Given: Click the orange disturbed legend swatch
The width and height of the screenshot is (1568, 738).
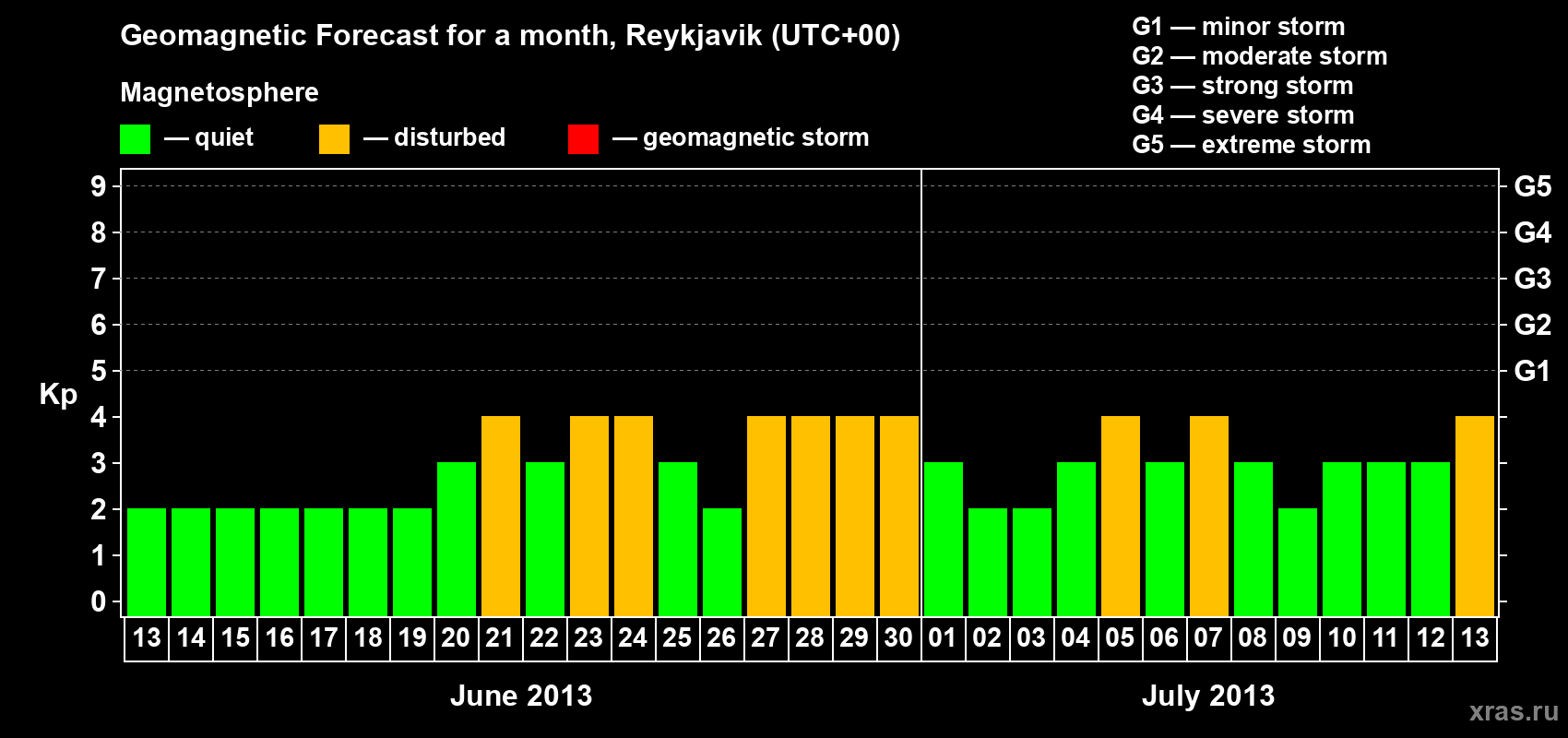Looking at the screenshot, I should click(334, 139).
